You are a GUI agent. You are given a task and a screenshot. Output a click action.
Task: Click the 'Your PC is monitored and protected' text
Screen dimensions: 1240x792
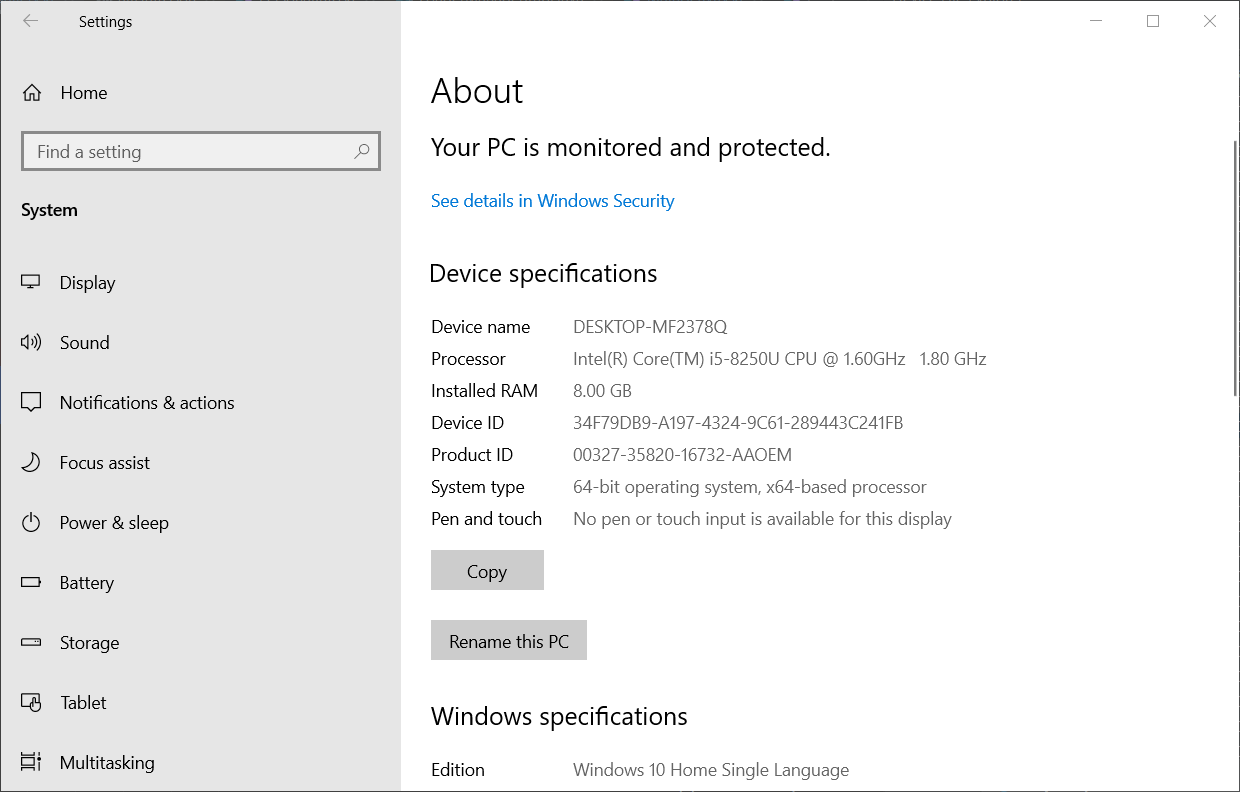[631, 148]
